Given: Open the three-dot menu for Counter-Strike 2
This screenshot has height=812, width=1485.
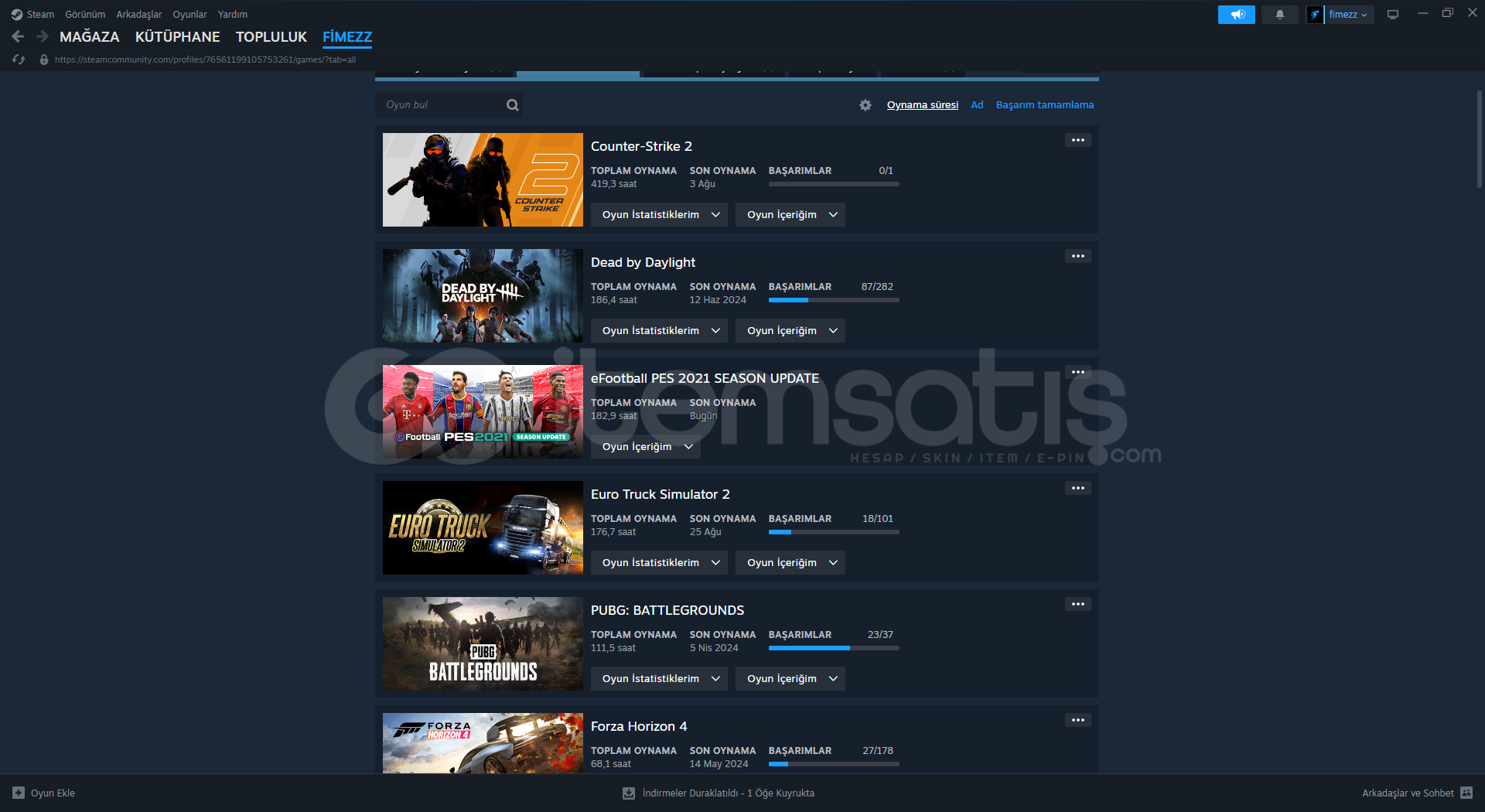Looking at the screenshot, I should click(x=1078, y=140).
